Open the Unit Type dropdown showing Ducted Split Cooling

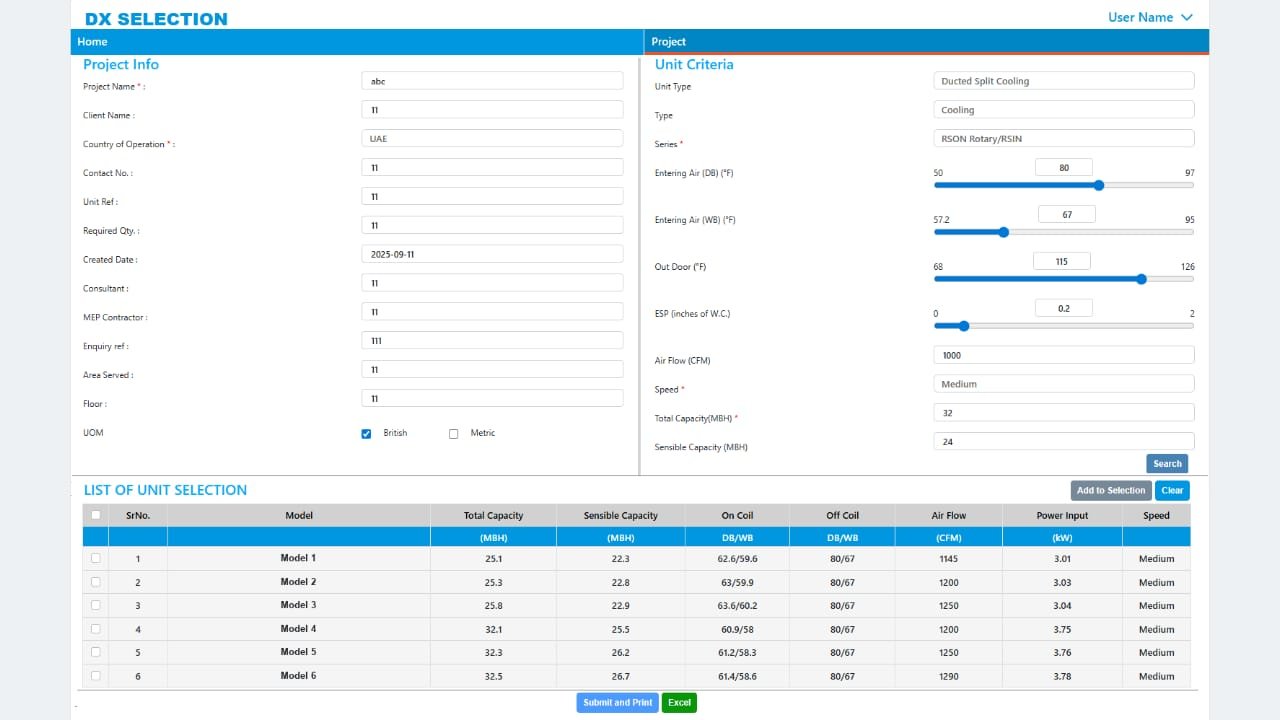pos(1064,81)
